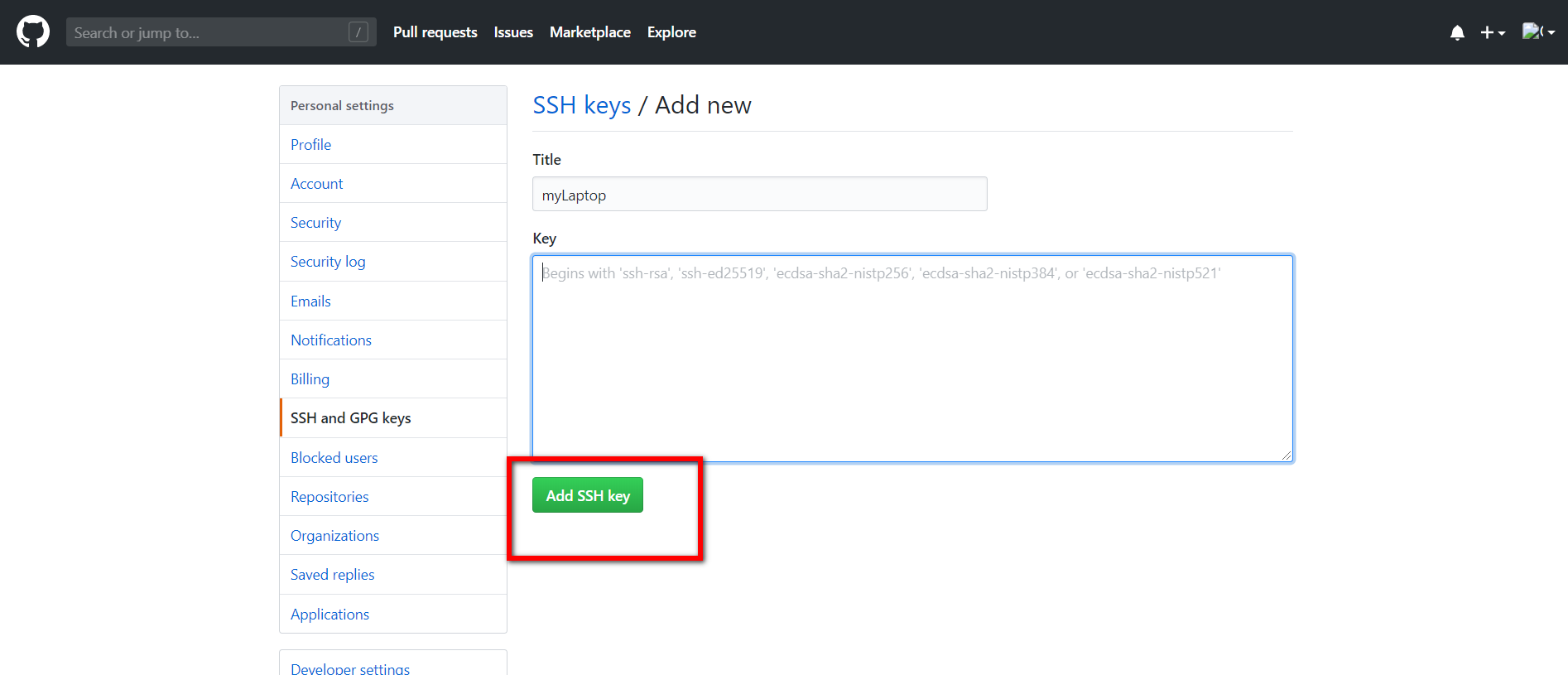The height and width of the screenshot is (675, 1568).
Task: Open the Issues page
Action: (x=513, y=32)
